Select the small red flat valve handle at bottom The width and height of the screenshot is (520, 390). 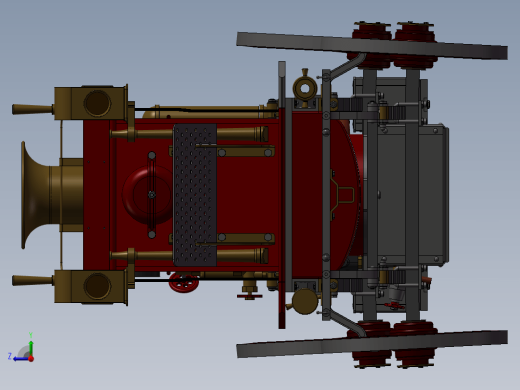point(250,296)
